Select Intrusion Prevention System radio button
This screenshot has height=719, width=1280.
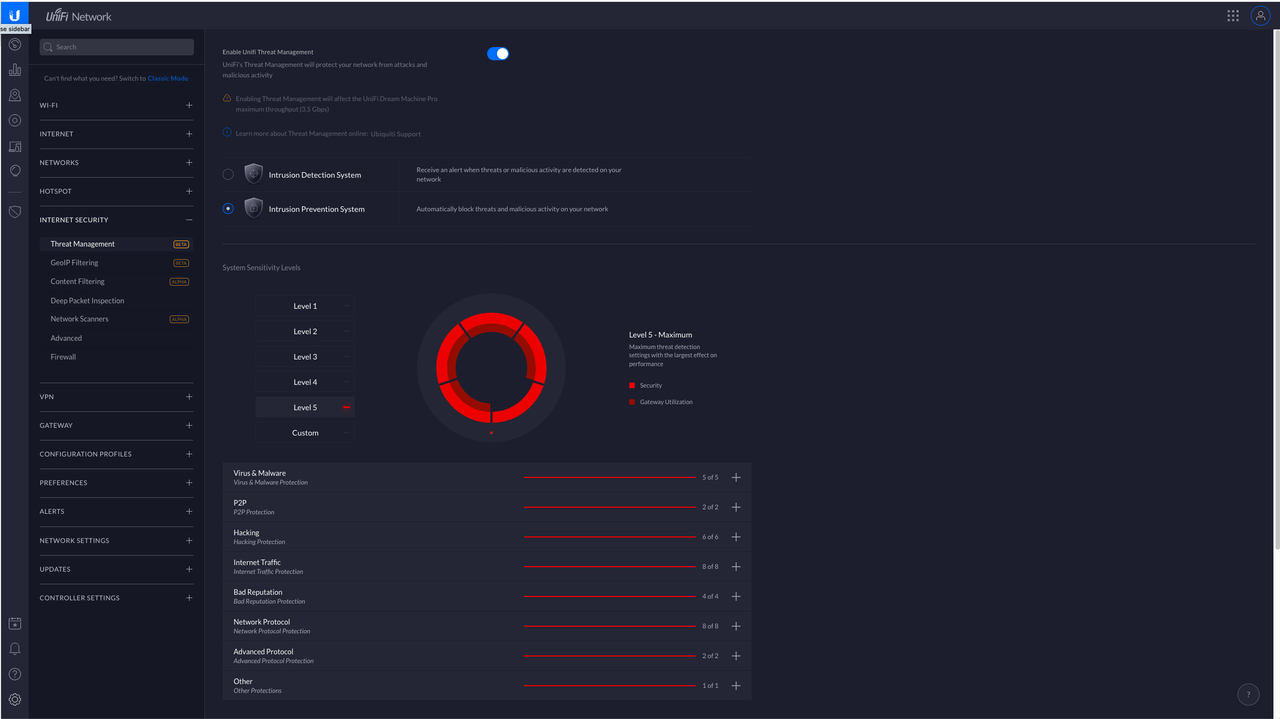tap(228, 209)
